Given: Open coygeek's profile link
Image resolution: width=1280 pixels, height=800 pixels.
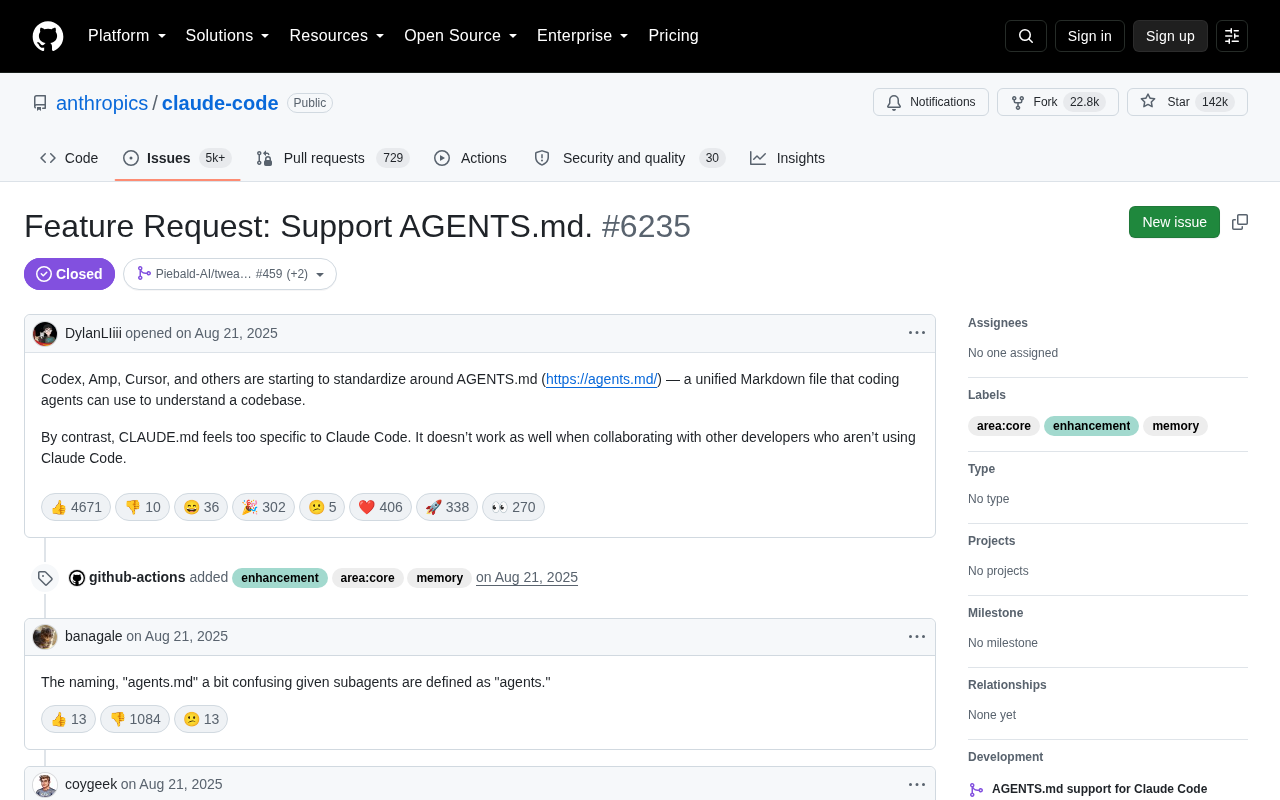Looking at the screenshot, I should (91, 784).
